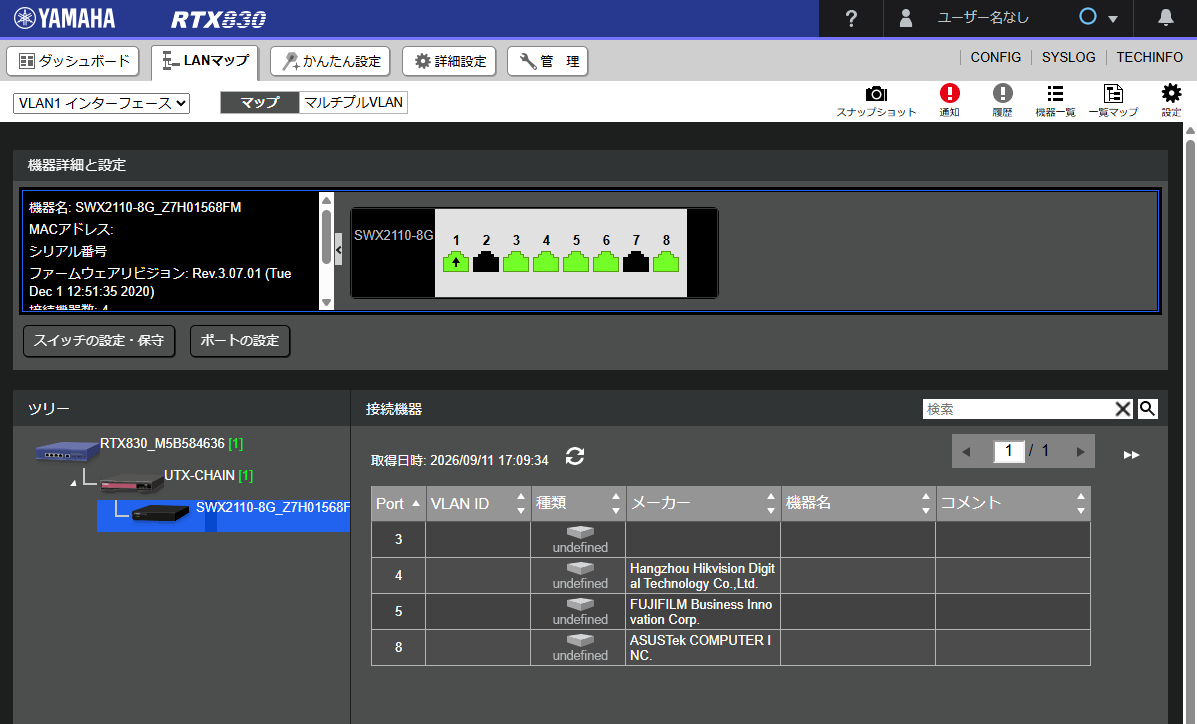Click ASUSTek COMPUTER INC. cell
Viewport: 1197px width, 724px height.
(x=703, y=648)
